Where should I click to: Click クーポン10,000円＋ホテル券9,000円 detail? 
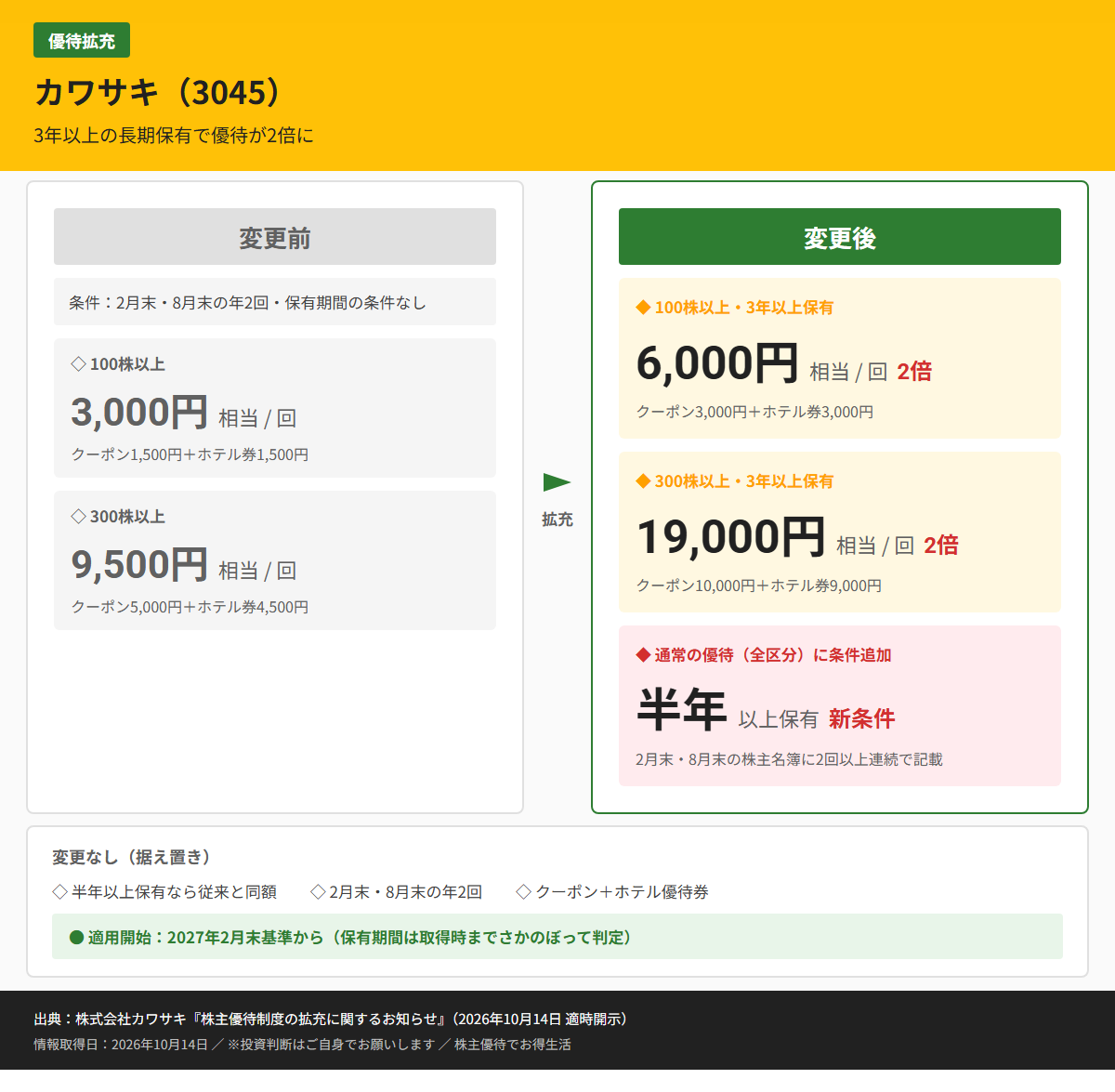point(759,585)
